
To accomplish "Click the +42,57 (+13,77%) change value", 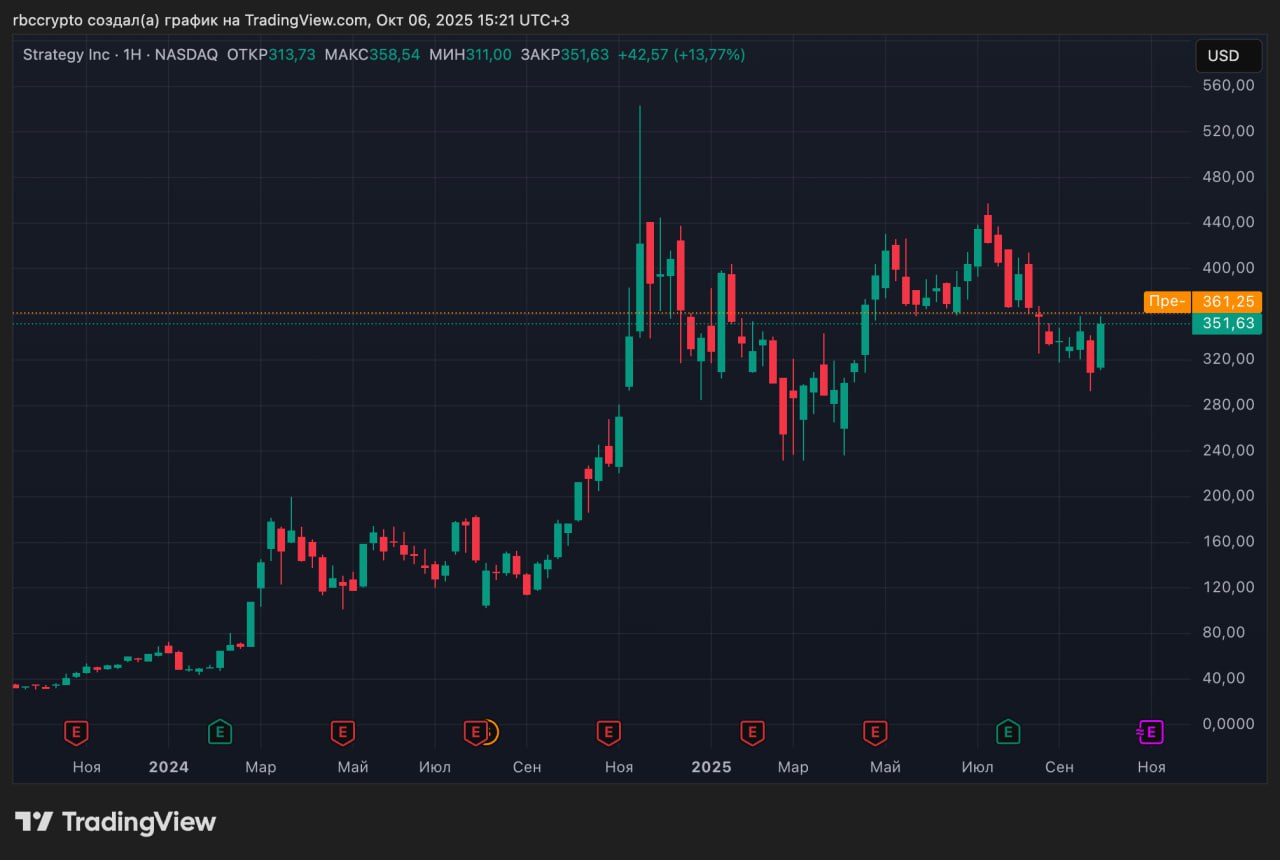I will pyautogui.click(x=681, y=55).
